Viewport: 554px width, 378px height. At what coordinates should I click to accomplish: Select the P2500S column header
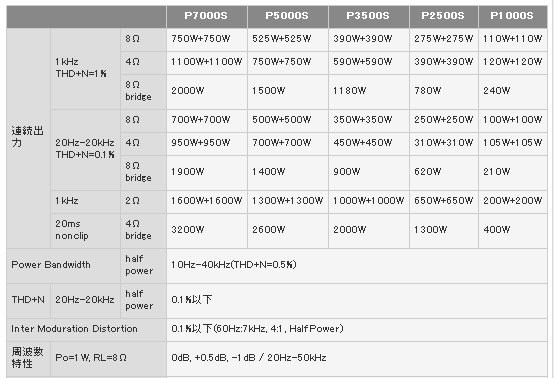click(443, 16)
